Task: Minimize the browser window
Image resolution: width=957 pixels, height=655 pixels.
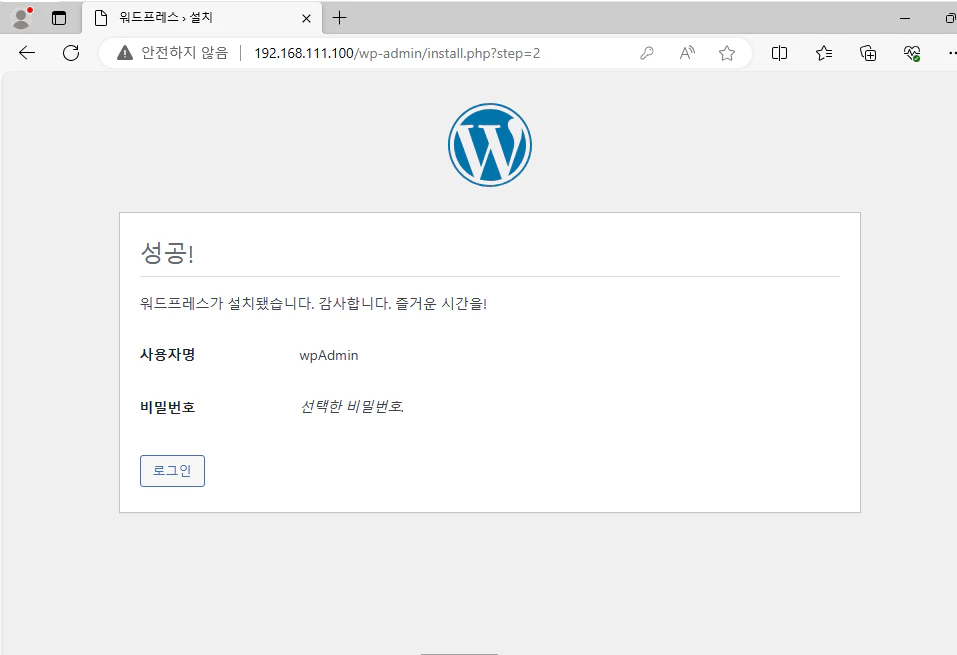Action: 905,18
